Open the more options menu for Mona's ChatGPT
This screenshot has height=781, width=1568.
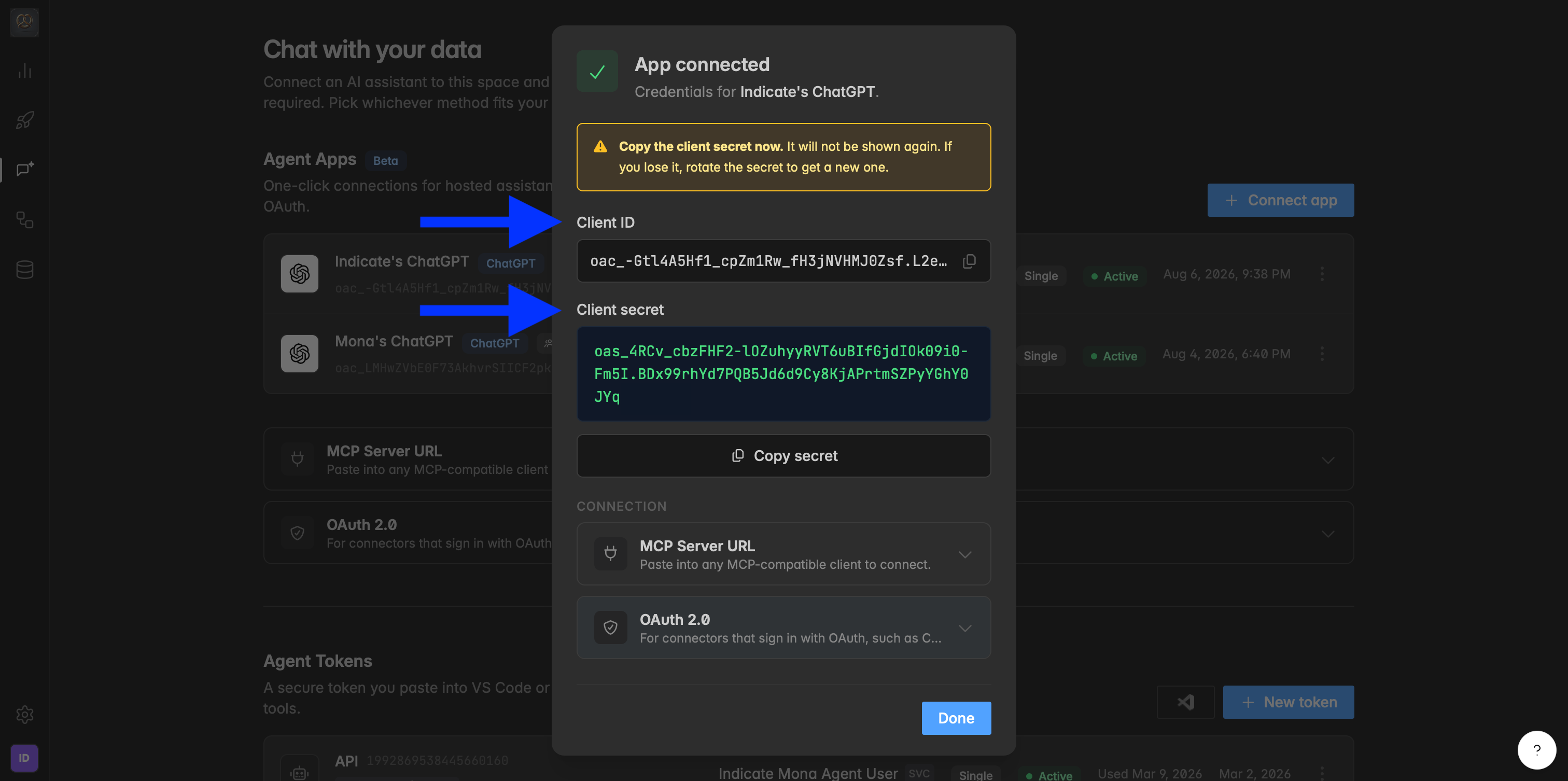point(1322,354)
